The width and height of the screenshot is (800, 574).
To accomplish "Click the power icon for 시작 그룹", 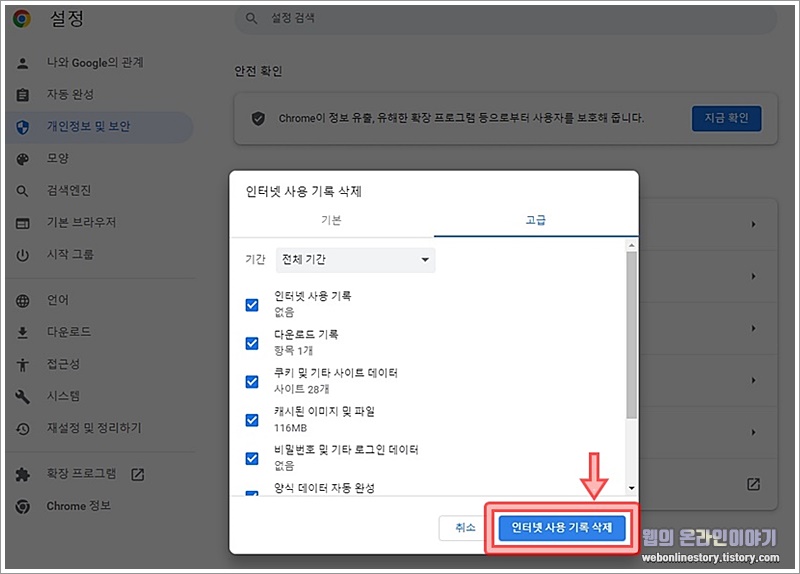I will point(22,255).
